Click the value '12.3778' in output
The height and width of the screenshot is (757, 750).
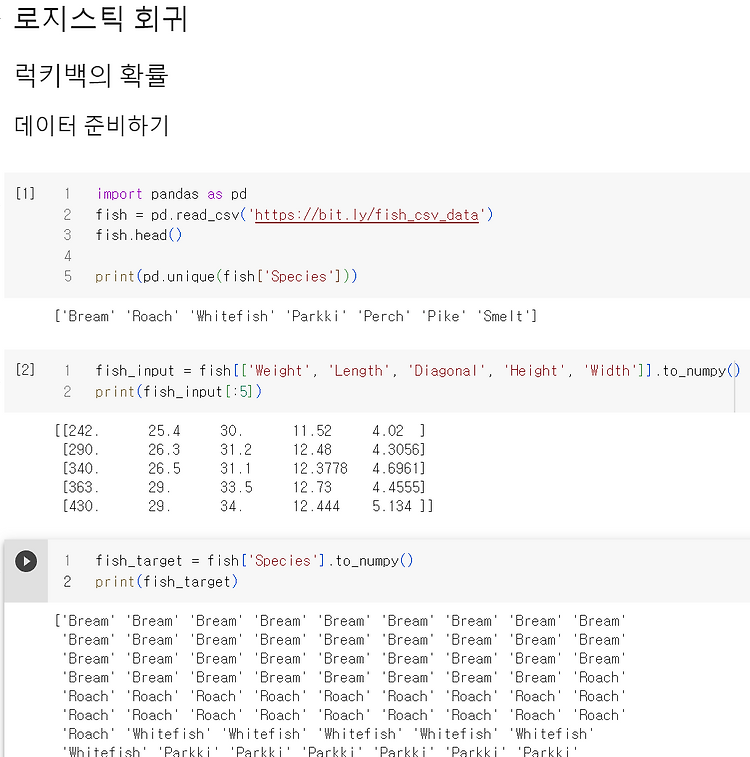click(320, 468)
